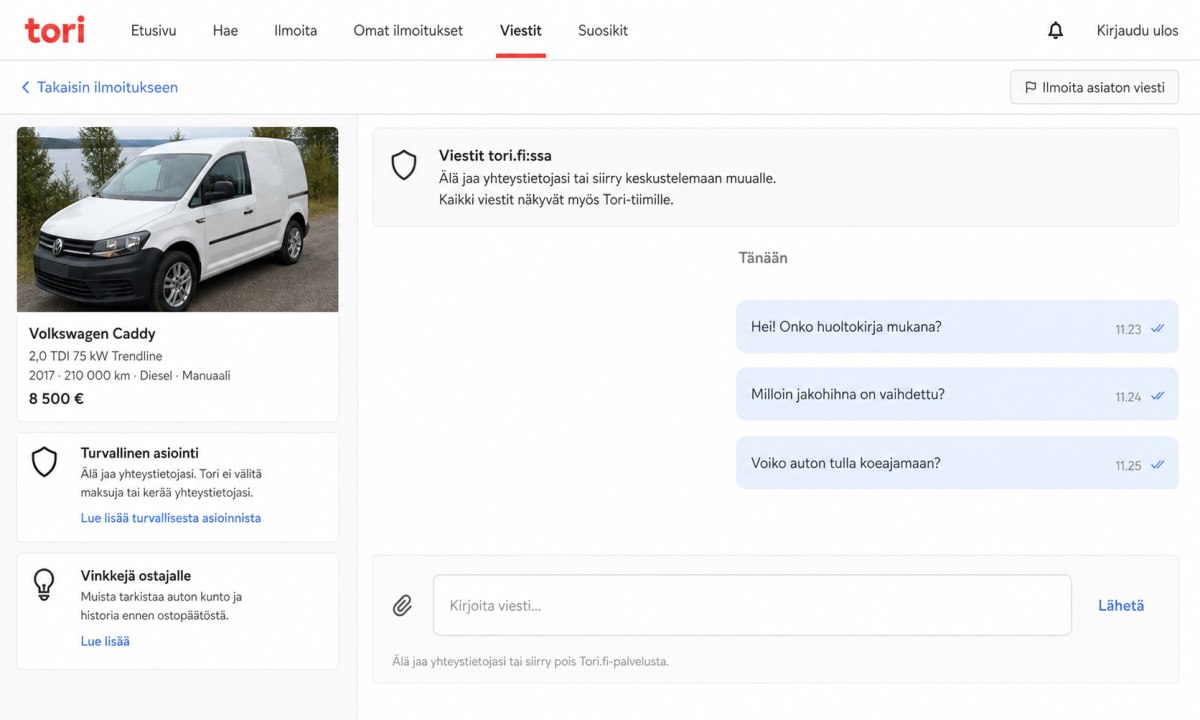Click the Turvallinen asiointi heading
The width and height of the screenshot is (1200, 720).
(x=139, y=453)
